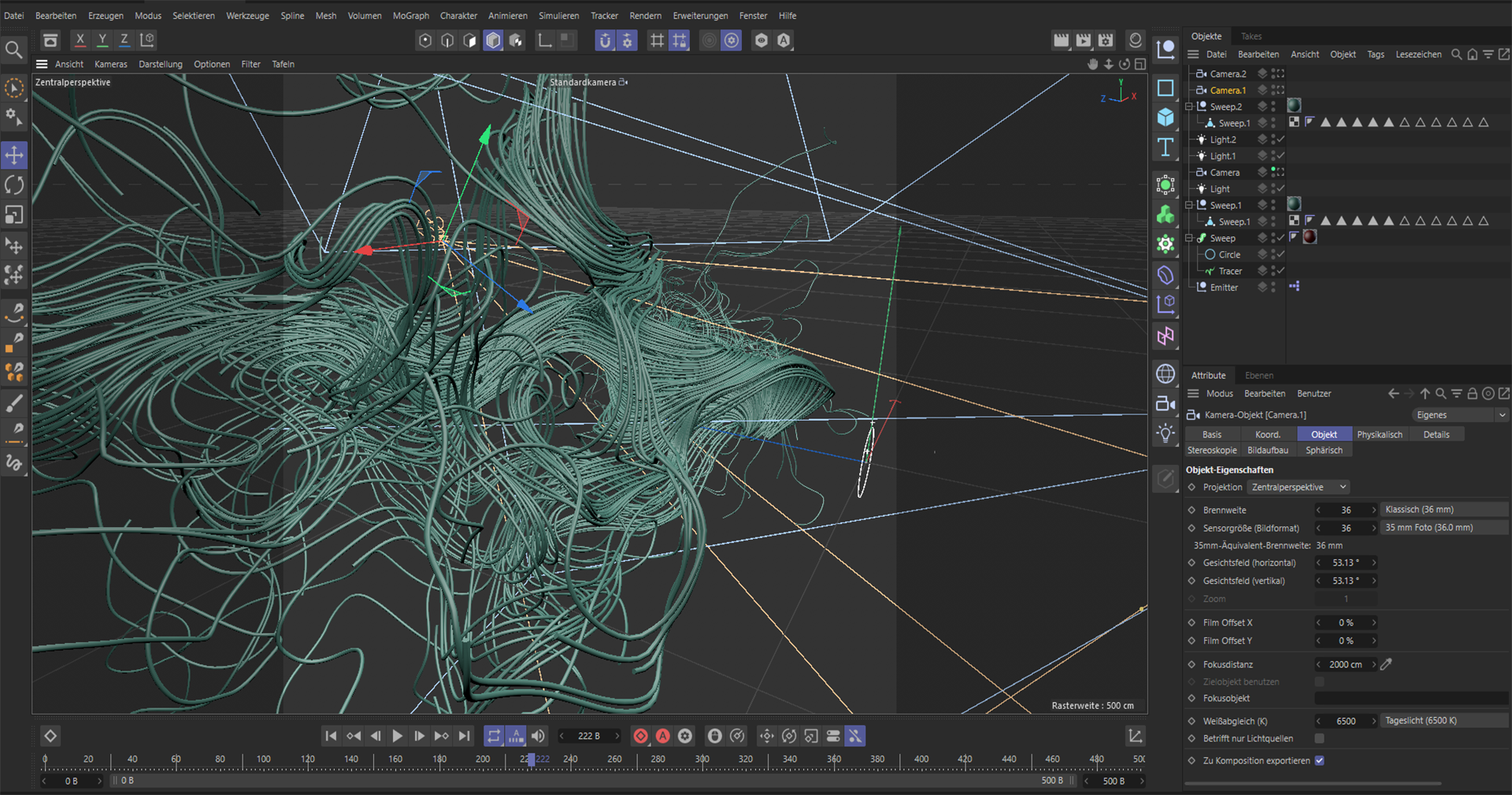Image resolution: width=1512 pixels, height=795 pixels.
Task: Increase Brennweite value with stepper arrow
Action: [x=1374, y=510]
